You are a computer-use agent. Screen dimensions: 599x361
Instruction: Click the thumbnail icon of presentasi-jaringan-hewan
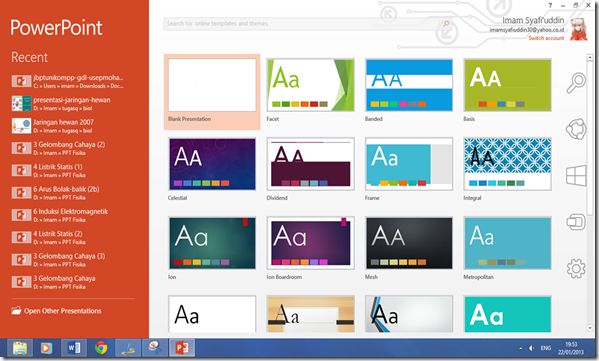(x=21, y=104)
